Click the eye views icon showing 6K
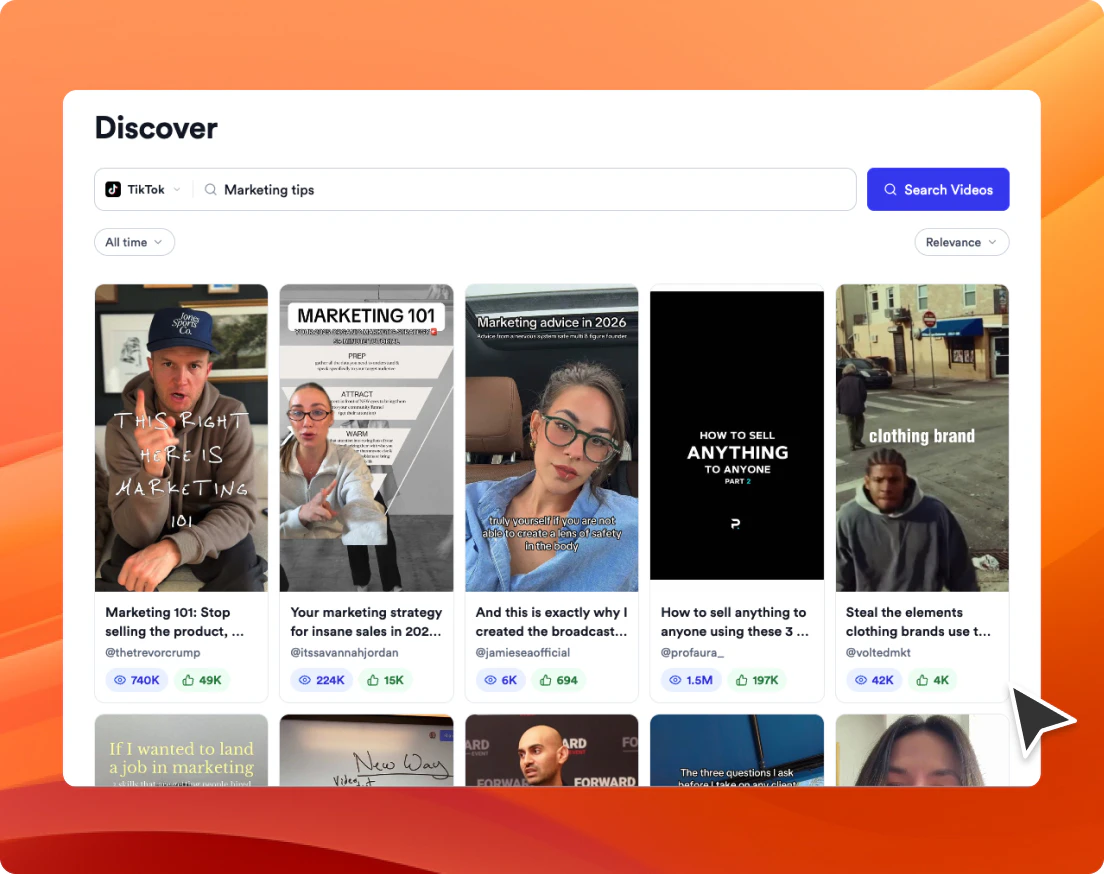This screenshot has width=1104, height=874. [490, 680]
